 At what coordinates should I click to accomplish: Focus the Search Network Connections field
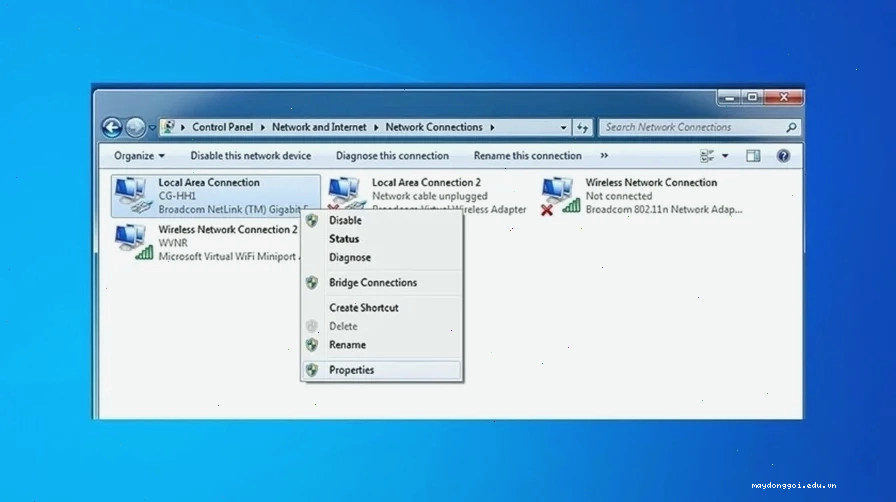pos(691,127)
